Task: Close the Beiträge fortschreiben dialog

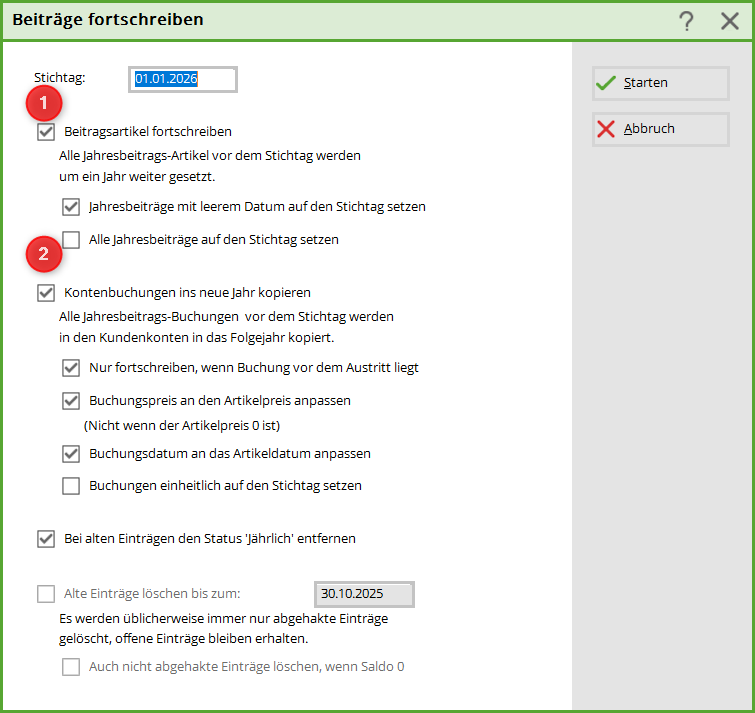Action: [730, 21]
